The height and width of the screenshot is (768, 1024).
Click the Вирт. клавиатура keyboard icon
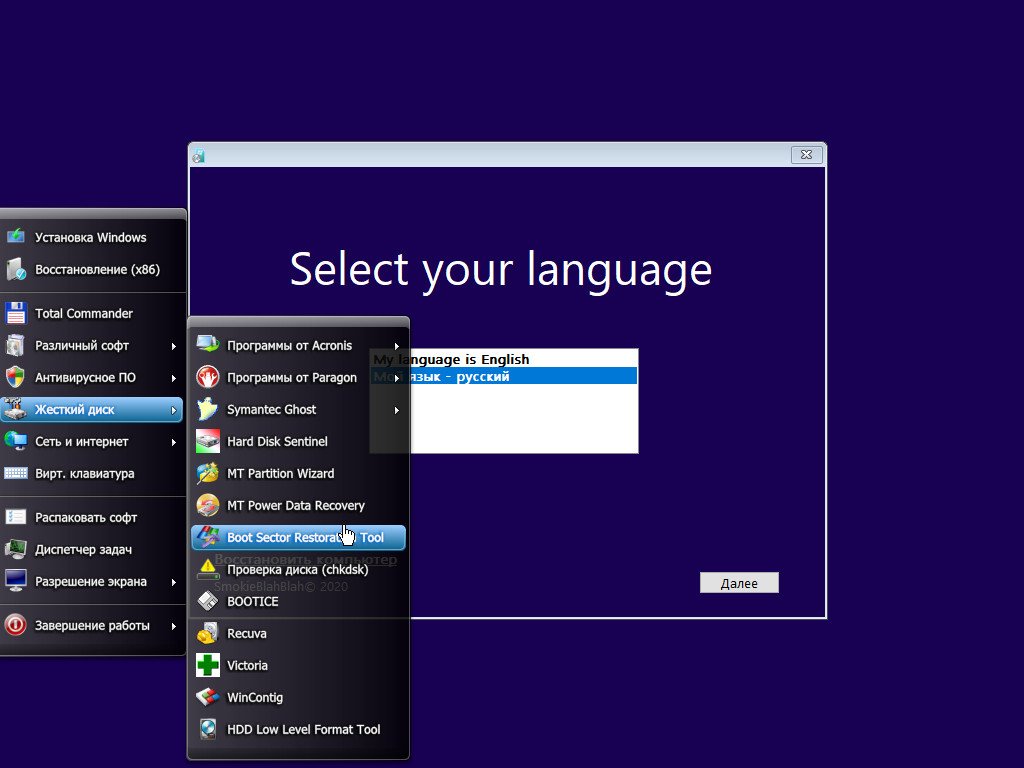16,473
